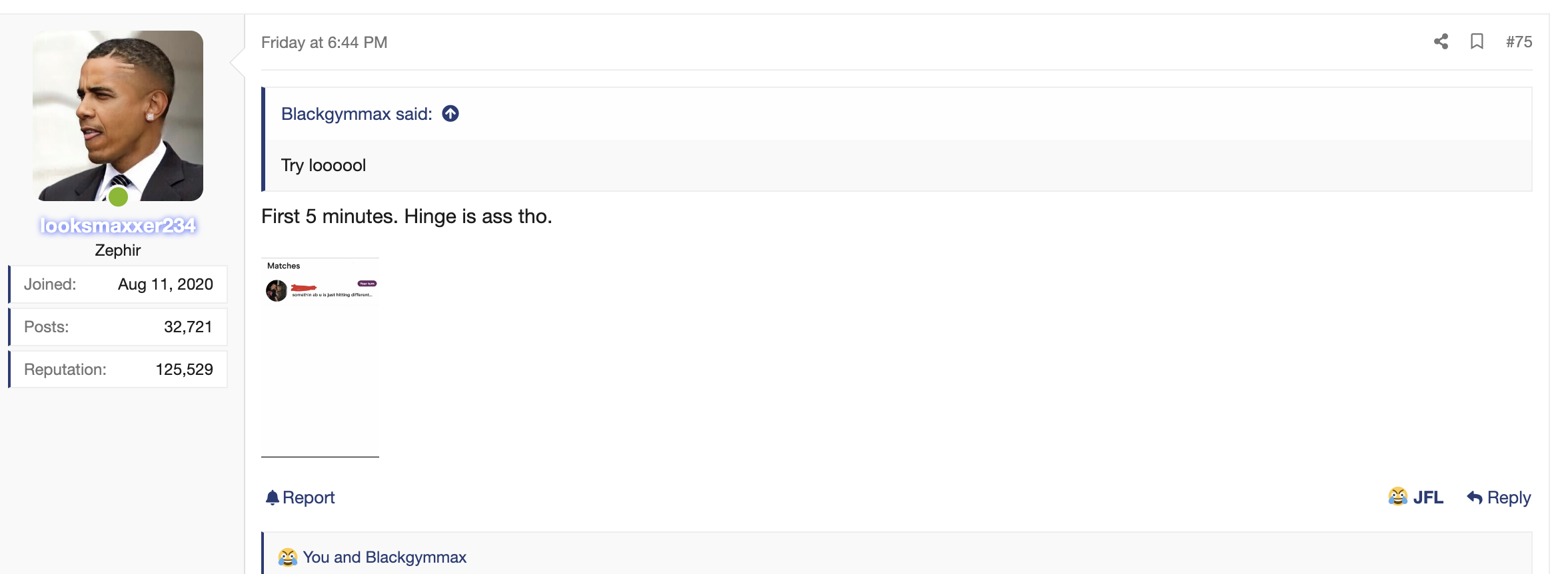Reply to this post
Screen dimensions: 1568x574
(x=1499, y=497)
